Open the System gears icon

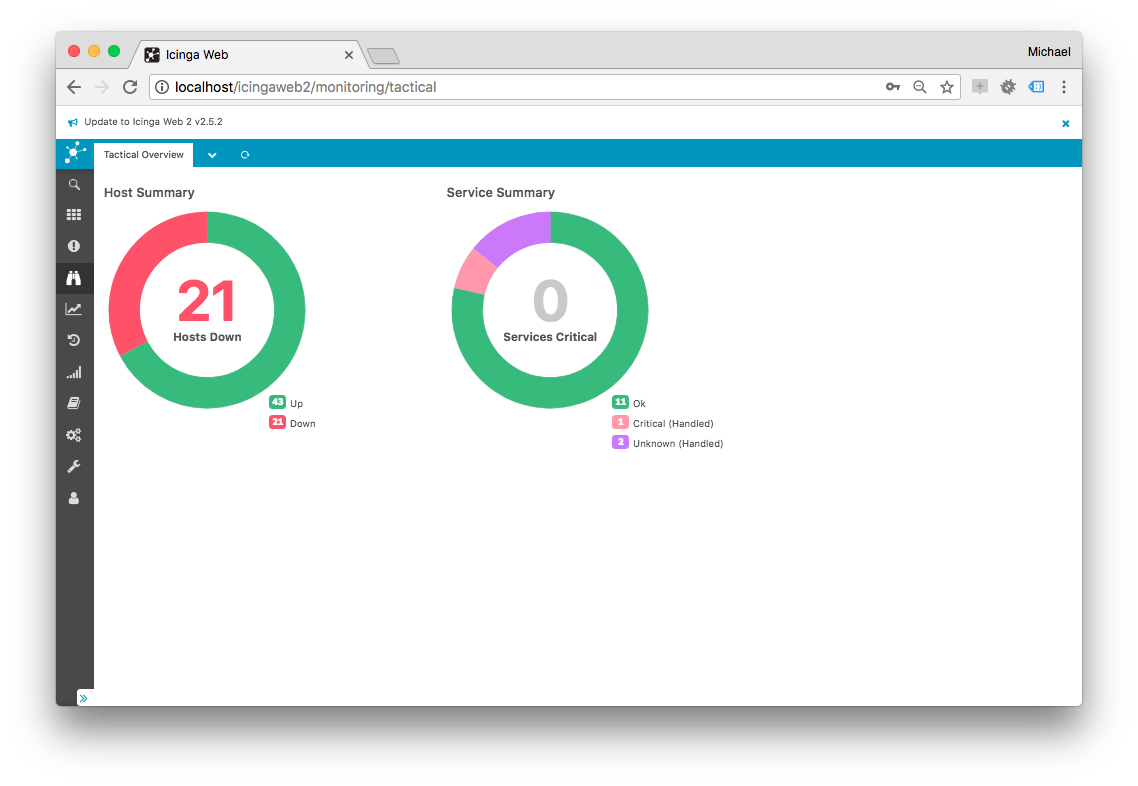coord(74,435)
